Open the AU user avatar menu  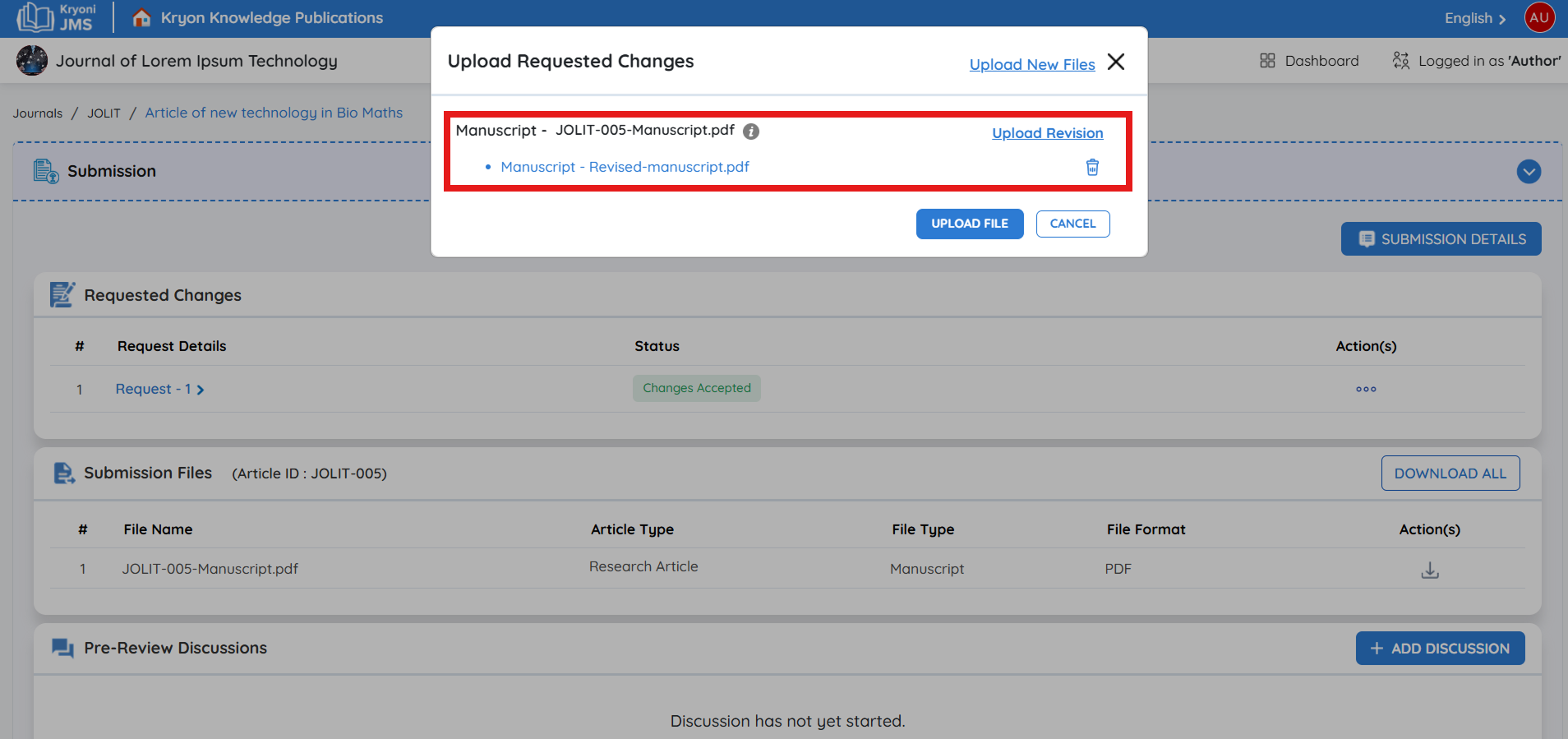click(x=1539, y=17)
